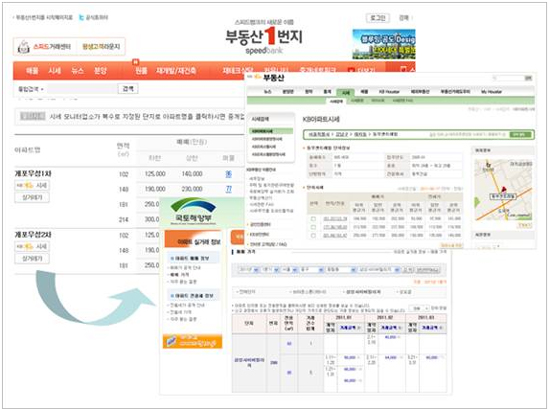Click the 개포우성1차 apartment name
The width and height of the screenshot is (550, 409).
pyautogui.click(x=33, y=174)
